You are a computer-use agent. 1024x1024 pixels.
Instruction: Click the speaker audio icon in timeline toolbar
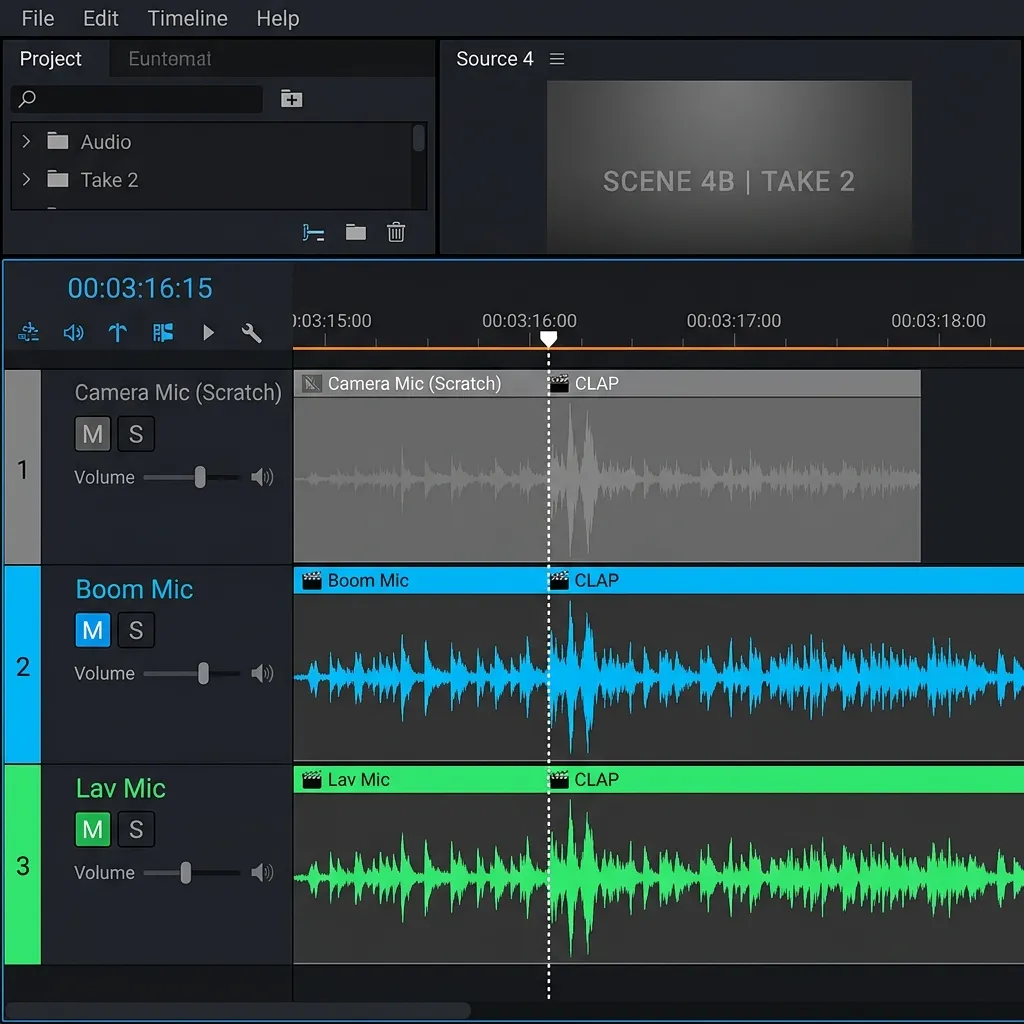coord(73,333)
